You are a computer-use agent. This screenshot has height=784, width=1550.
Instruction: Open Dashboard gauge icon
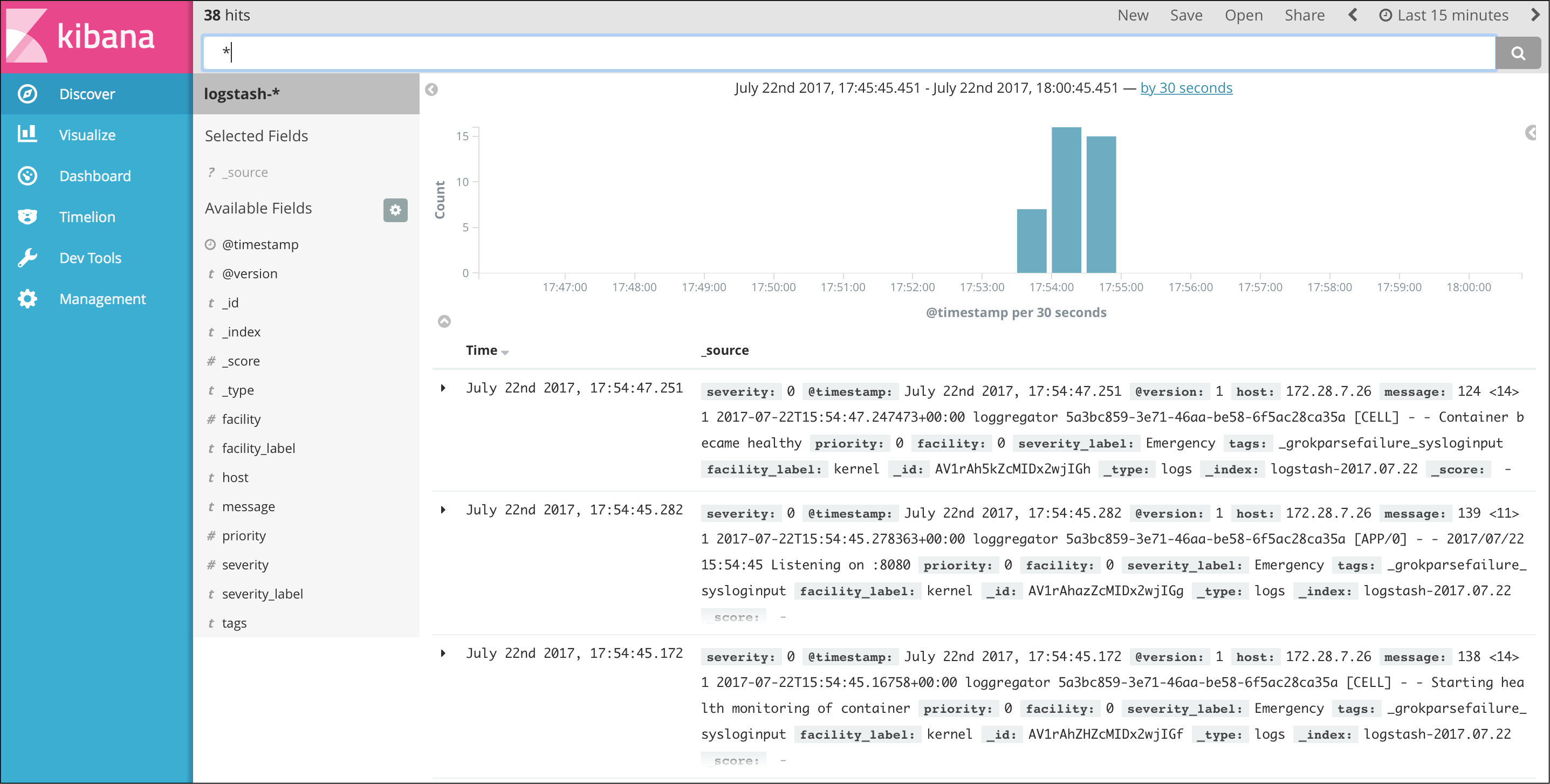[28, 176]
